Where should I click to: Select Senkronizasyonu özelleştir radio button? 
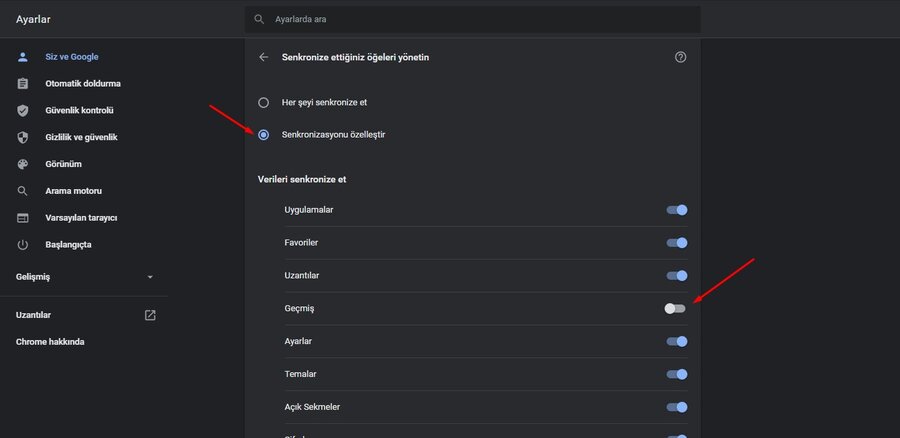(264, 134)
